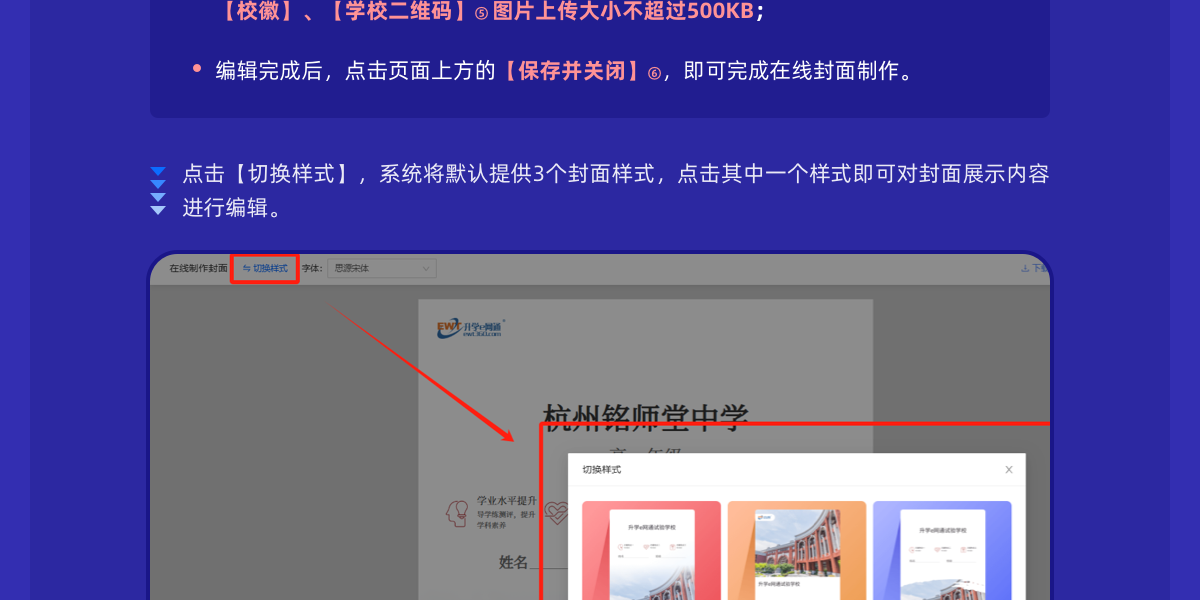The height and width of the screenshot is (600, 1200).
Task: Click the 【校徽】 highlighted text
Action: [258, 12]
